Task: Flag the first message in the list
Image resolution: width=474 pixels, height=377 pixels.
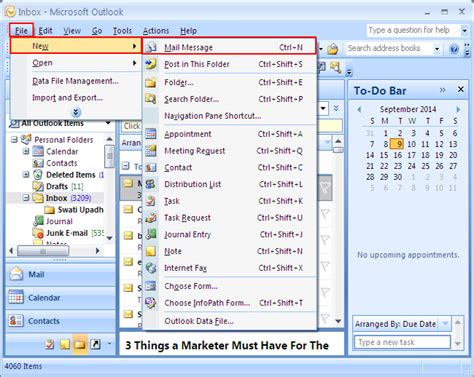Action: point(325,188)
